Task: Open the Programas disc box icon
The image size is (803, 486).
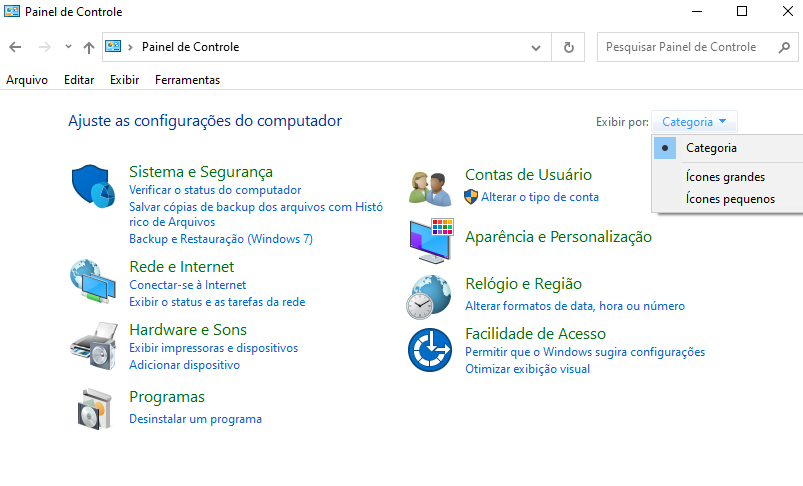Action: (95, 409)
